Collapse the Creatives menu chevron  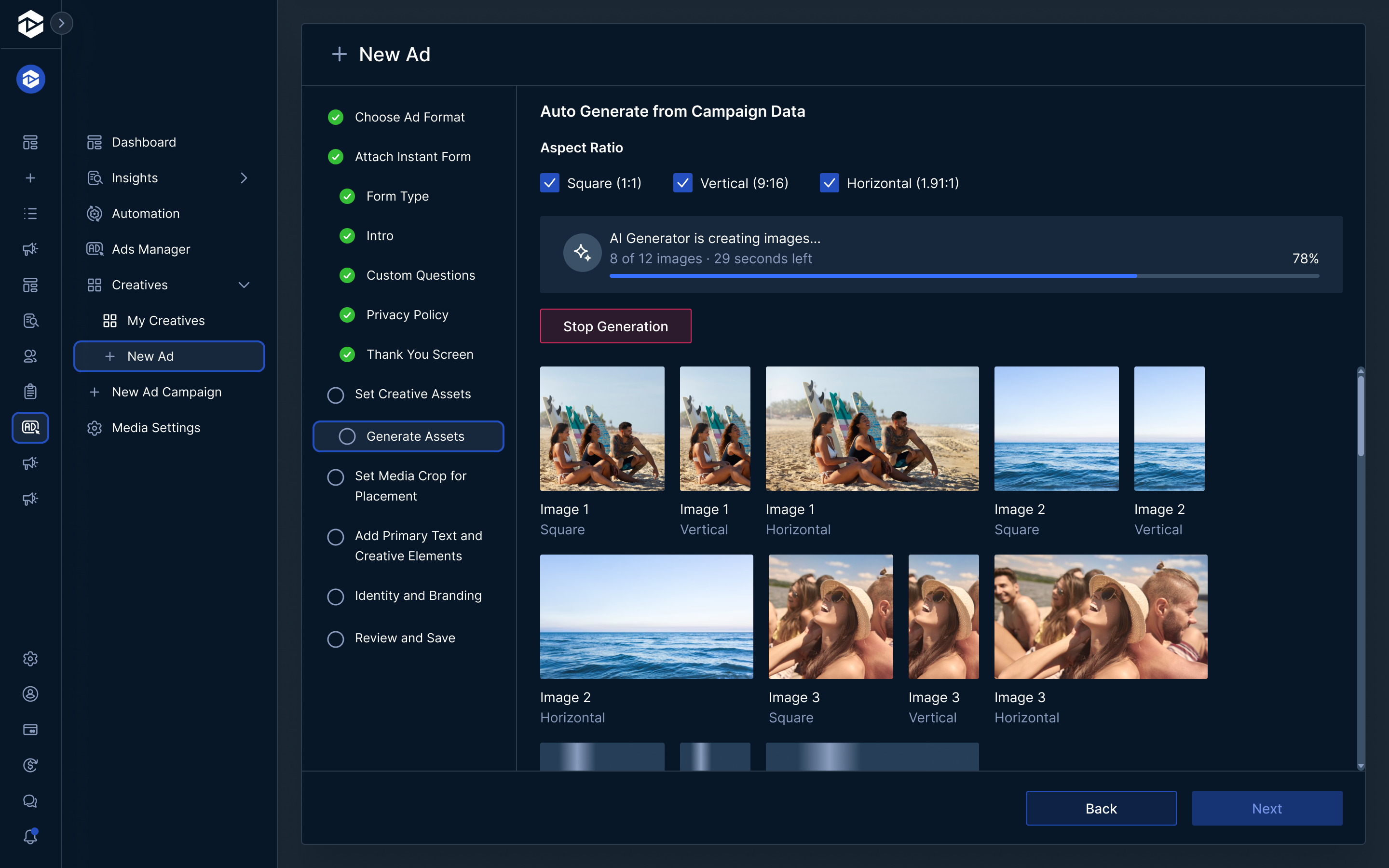tap(244, 285)
